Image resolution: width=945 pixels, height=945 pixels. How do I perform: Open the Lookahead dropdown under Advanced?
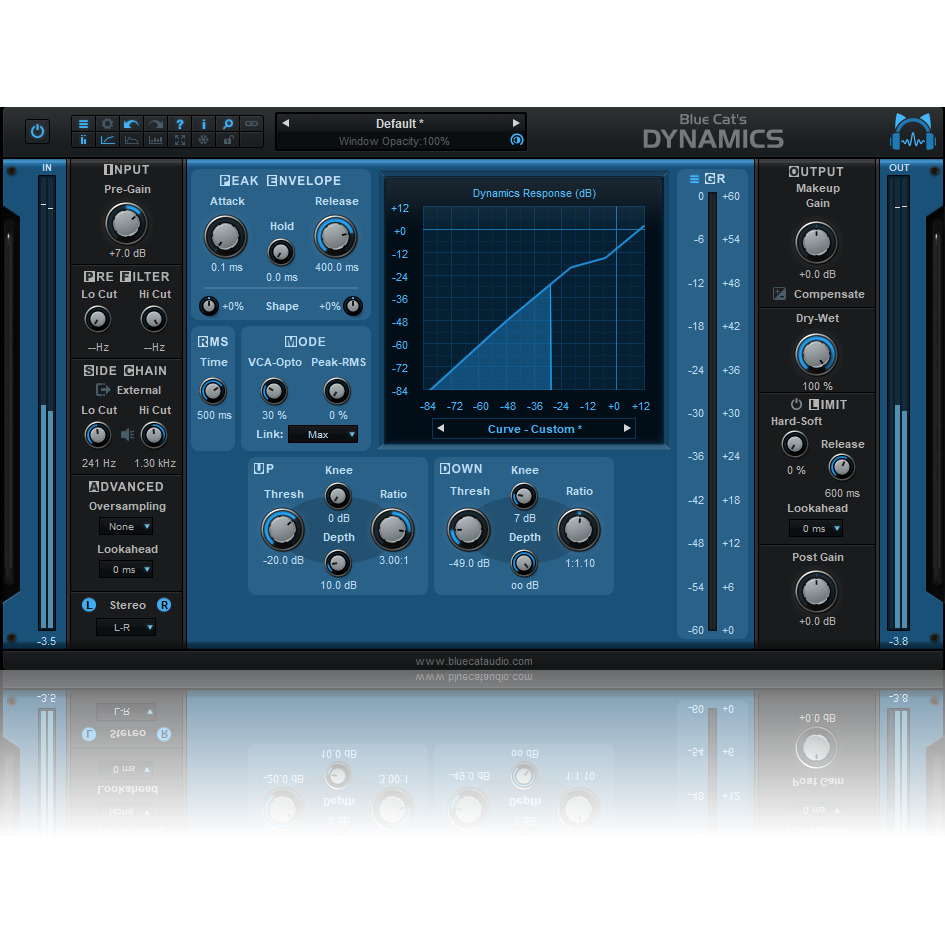pyautogui.click(x=127, y=569)
